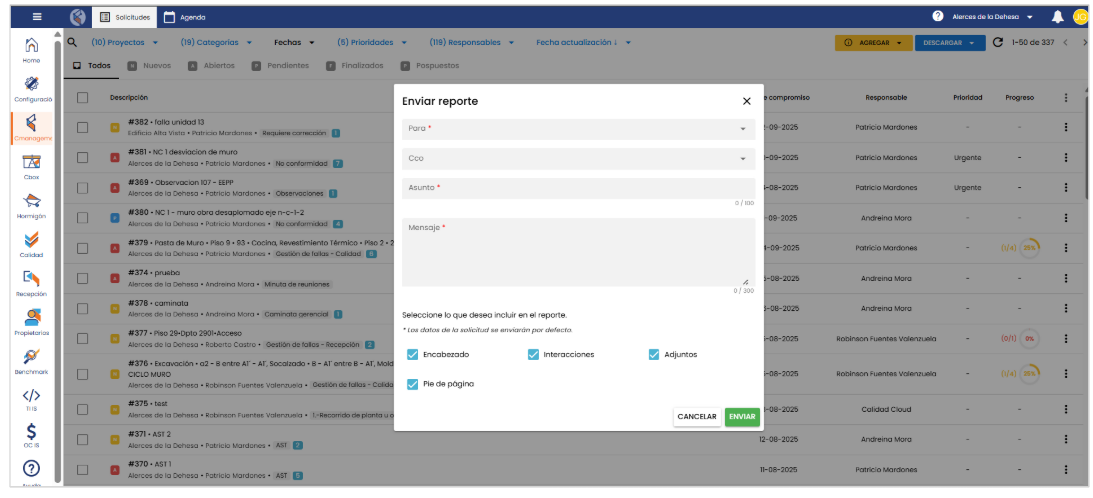The image size is (1093, 498).
Task: Select the Pospuestos tab
Action: pyautogui.click(x=429, y=66)
